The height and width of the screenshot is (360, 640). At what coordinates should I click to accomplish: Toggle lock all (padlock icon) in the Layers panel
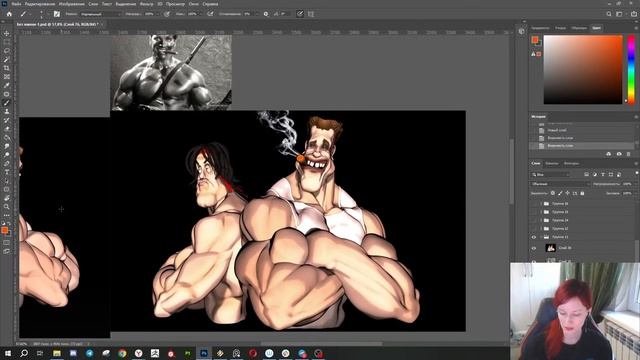click(582, 193)
